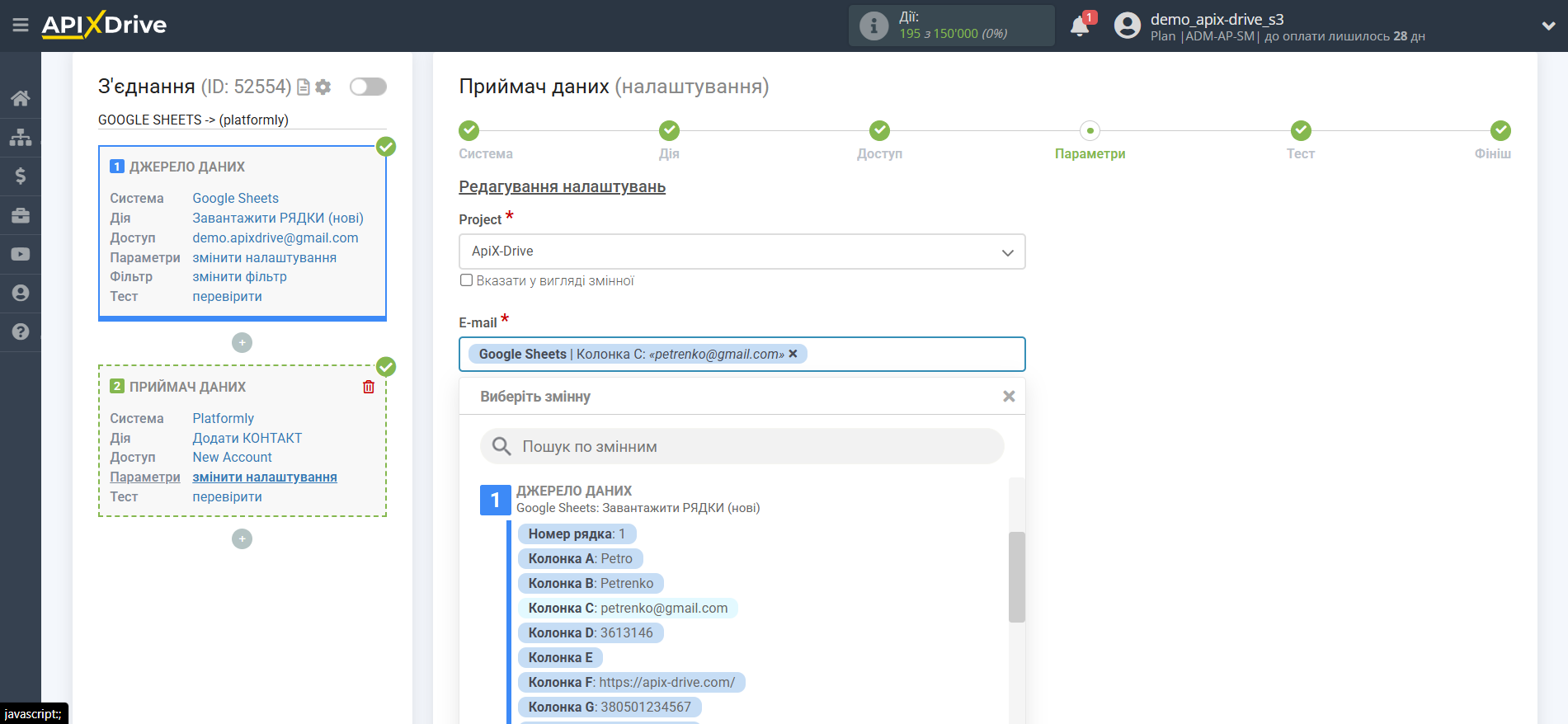Close the variable picker panel

coord(1008,397)
